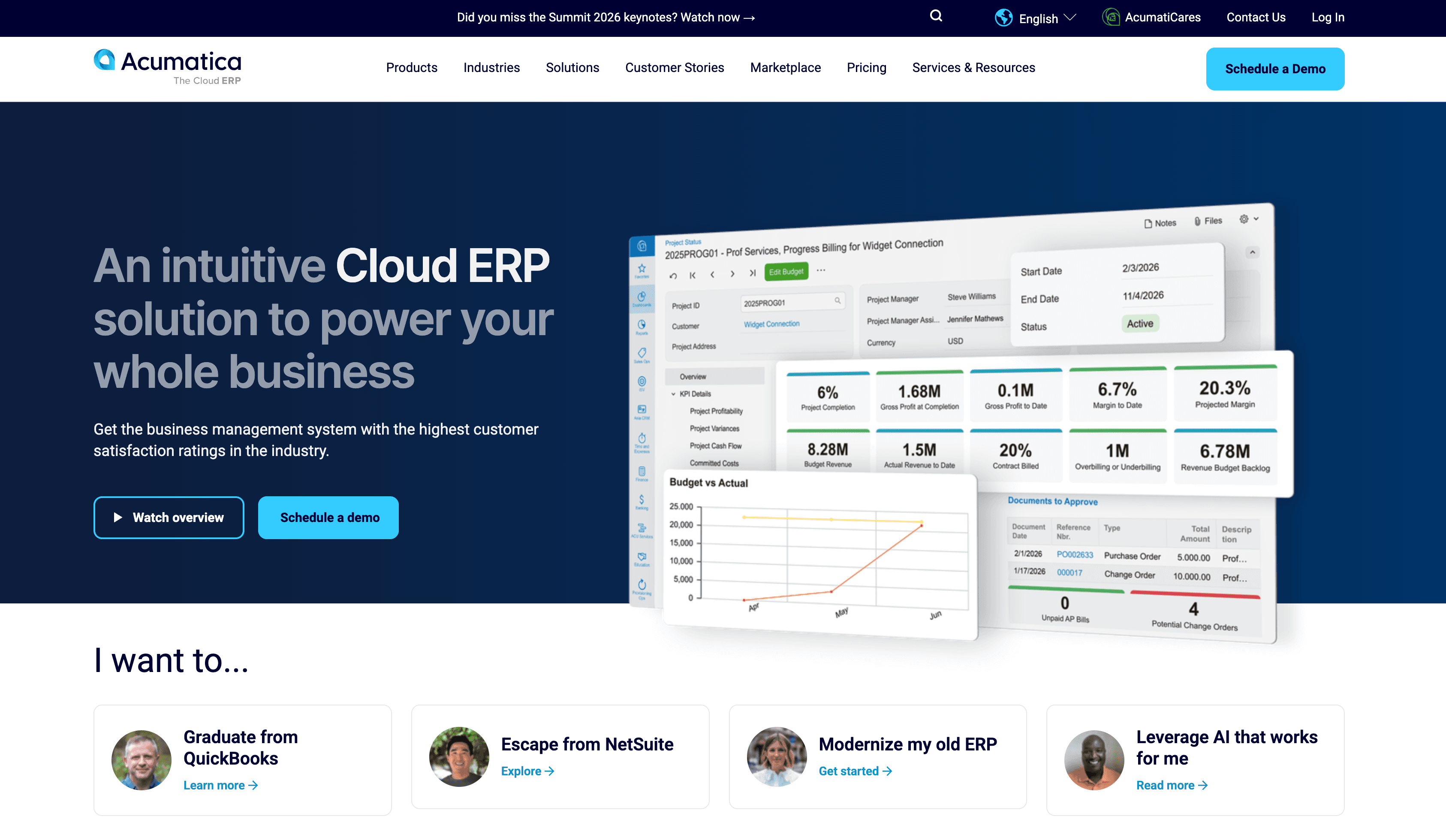Collapse the project summary panel chevron
Image resolution: width=1446 pixels, height=840 pixels.
click(1252, 252)
